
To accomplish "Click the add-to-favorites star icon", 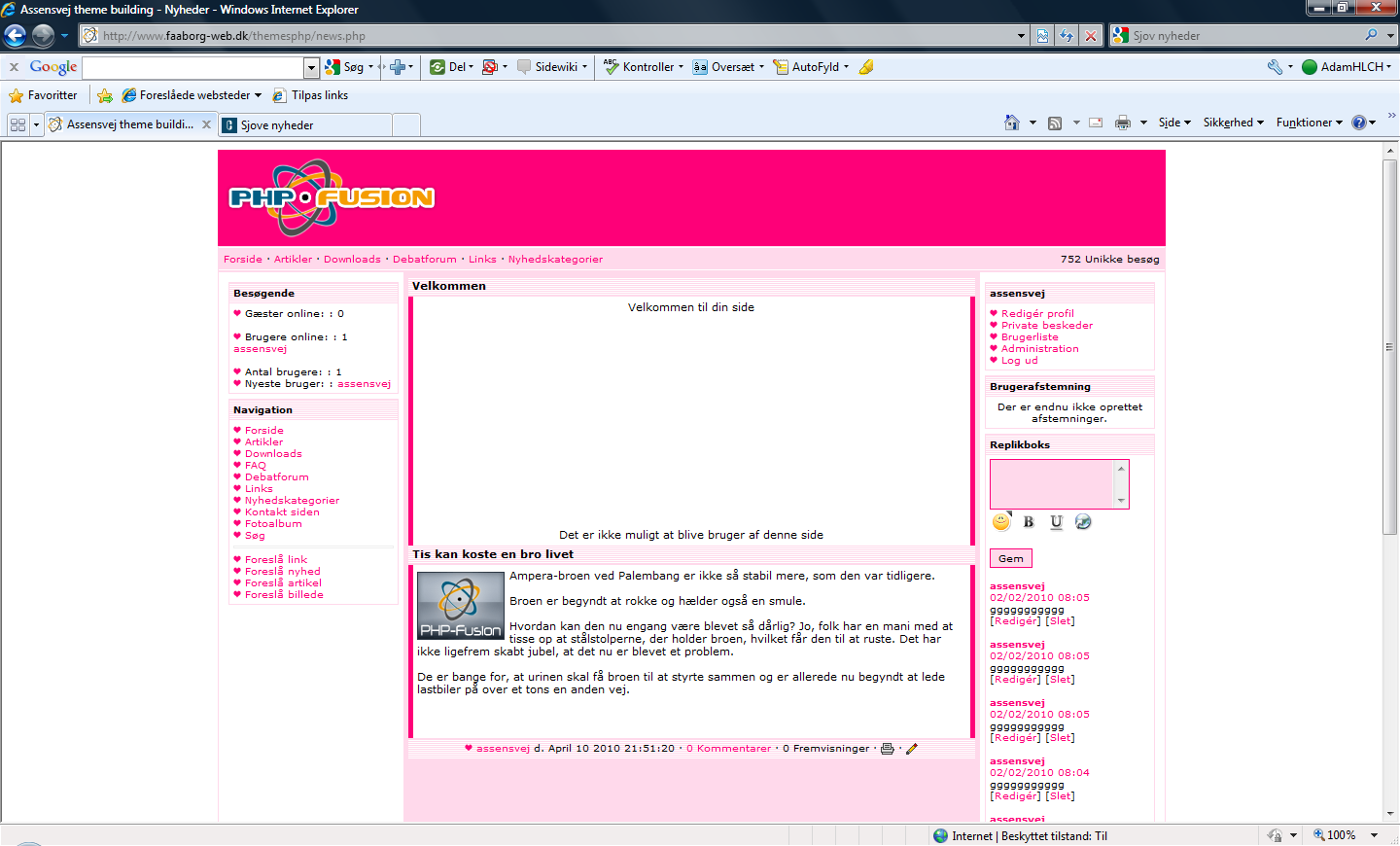I will tap(104, 95).
